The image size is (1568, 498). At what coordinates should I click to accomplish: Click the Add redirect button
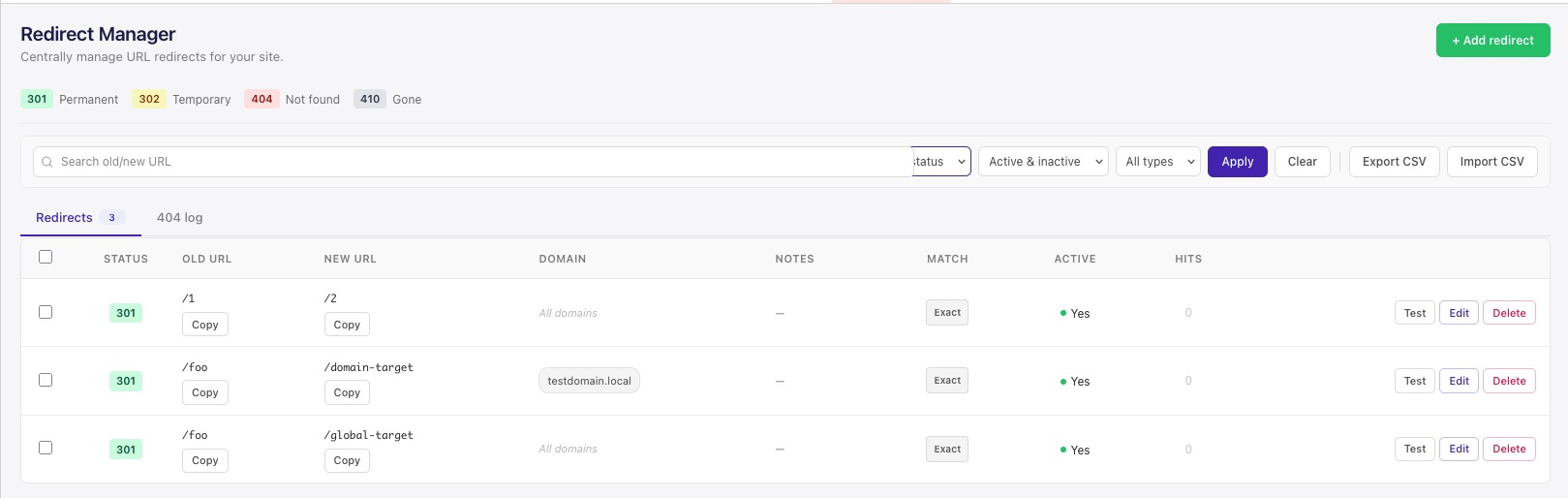1492,41
